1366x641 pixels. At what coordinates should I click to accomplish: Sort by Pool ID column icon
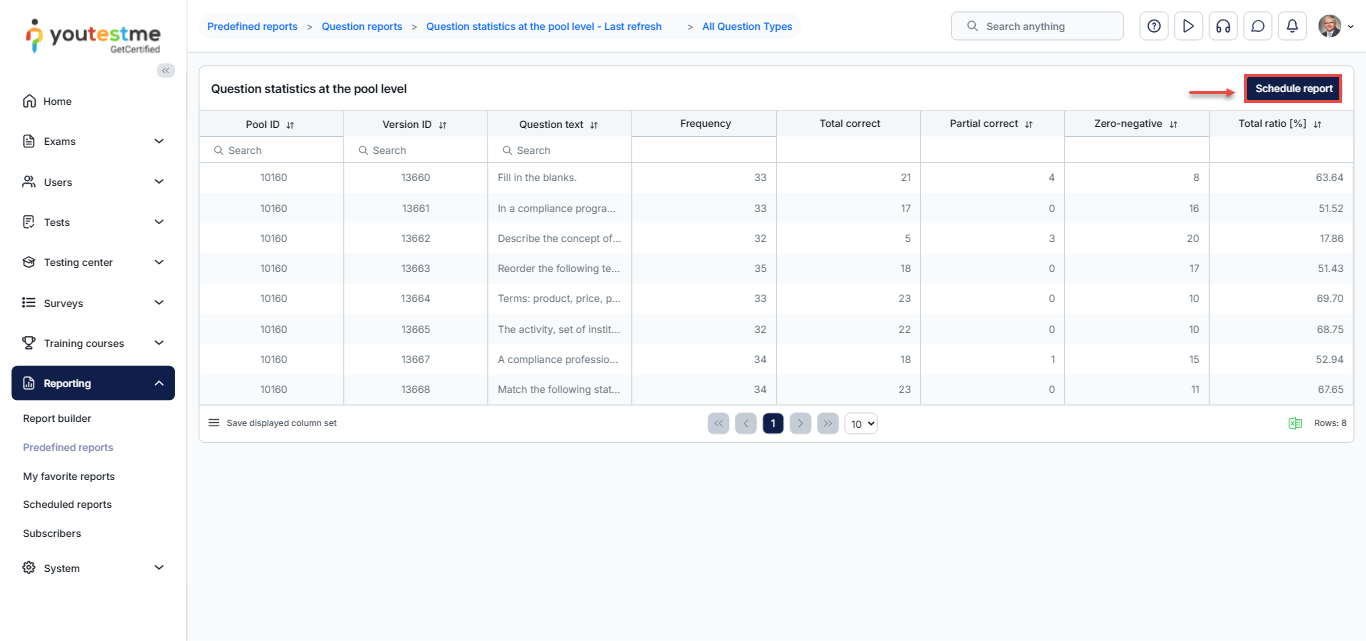pos(290,125)
